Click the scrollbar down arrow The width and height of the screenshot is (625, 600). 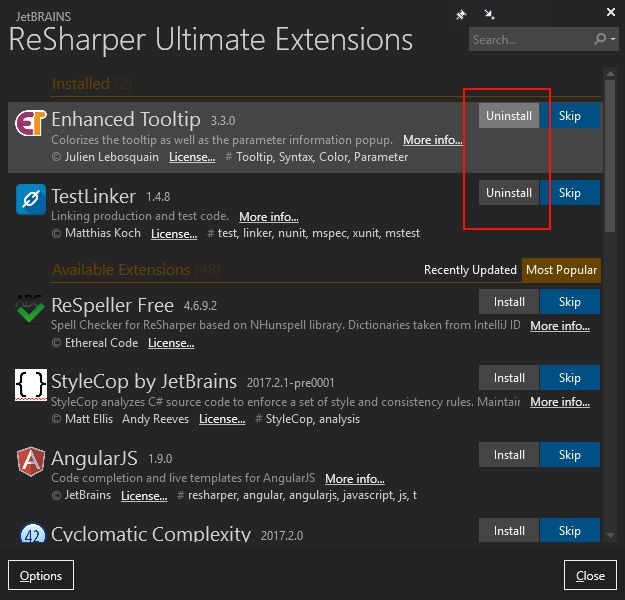point(610,535)
